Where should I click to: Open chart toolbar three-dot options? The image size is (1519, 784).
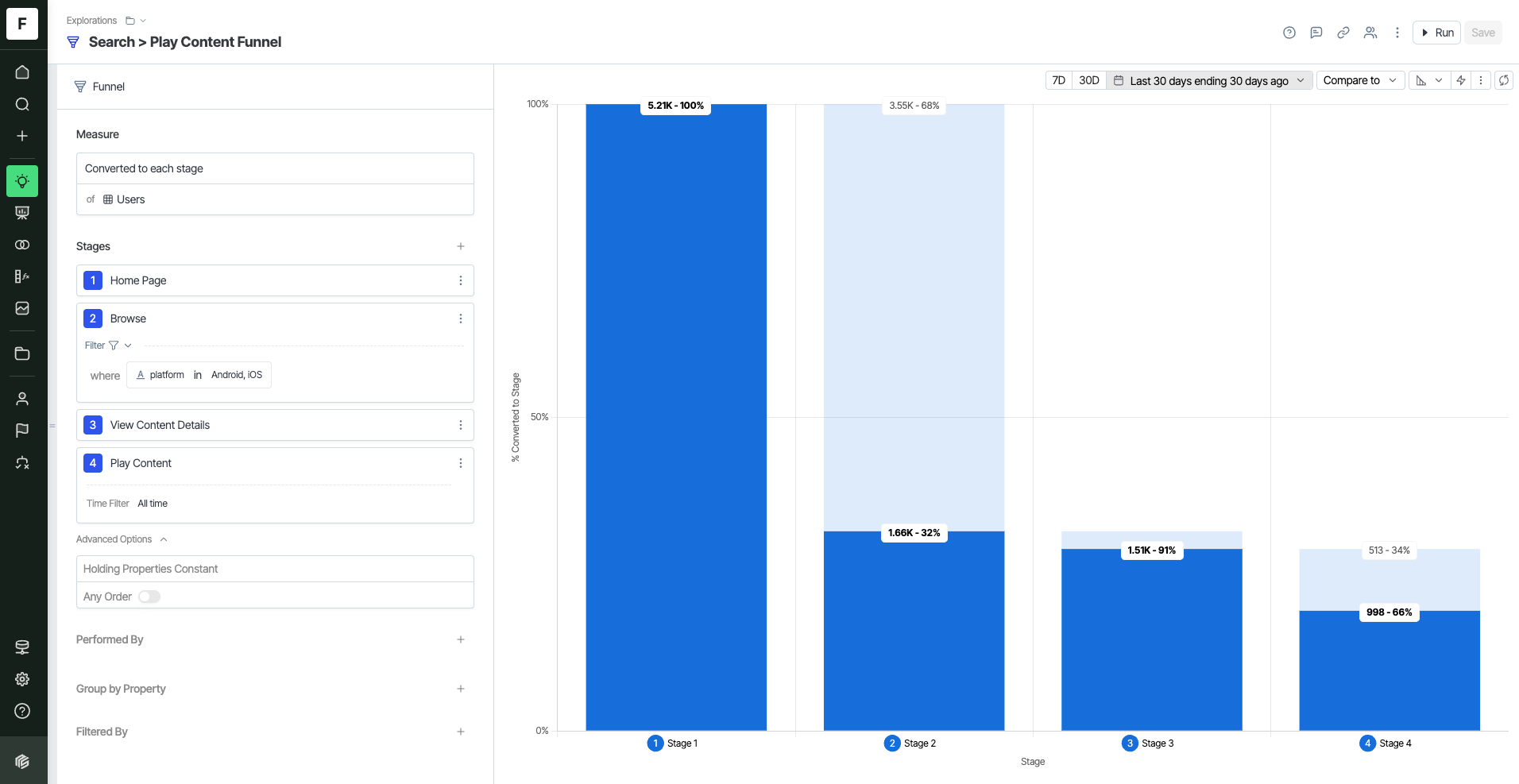(x=1481, y=80)
